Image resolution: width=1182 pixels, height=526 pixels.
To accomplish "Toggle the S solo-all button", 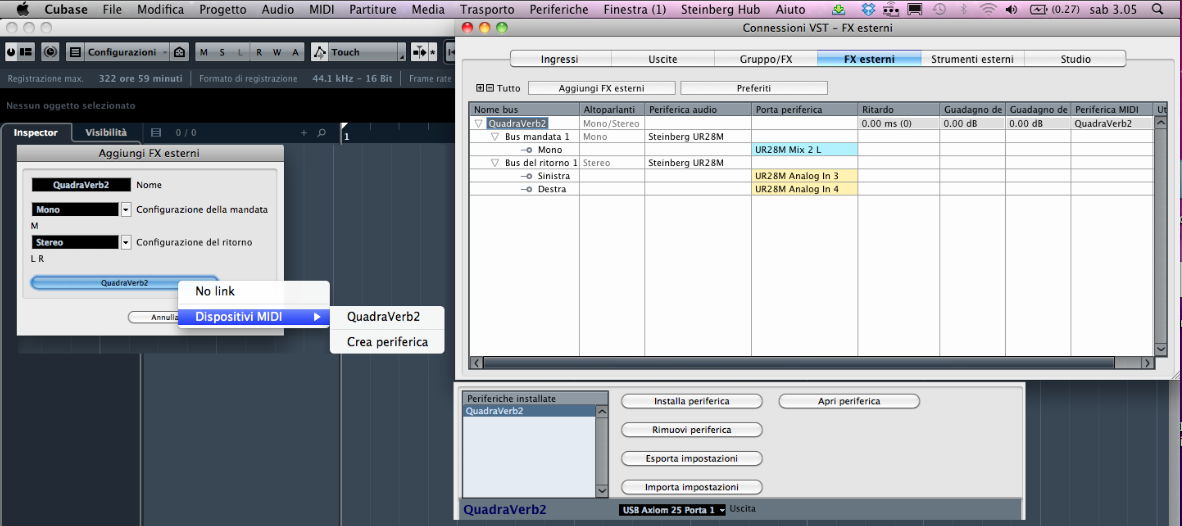I will click(x=222, y=52).
